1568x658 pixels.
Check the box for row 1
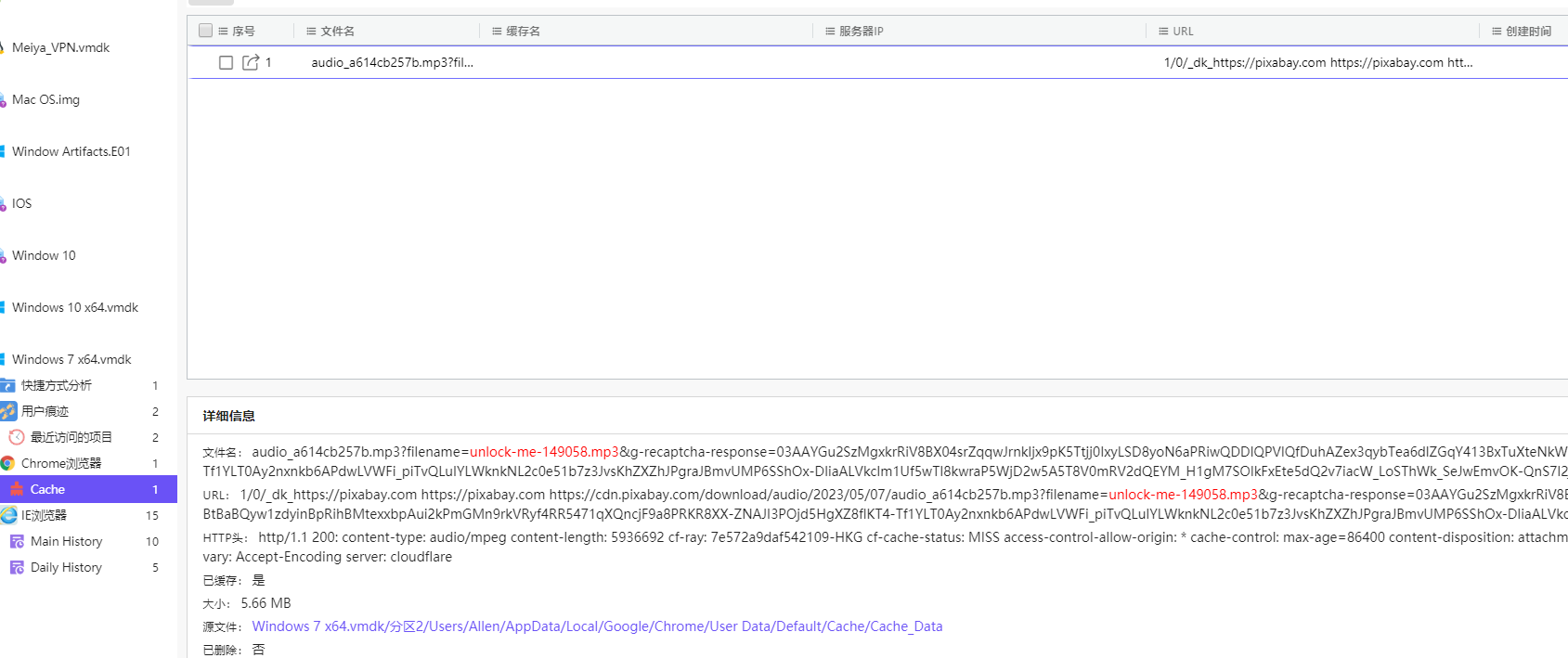click(x=226, y=62)
